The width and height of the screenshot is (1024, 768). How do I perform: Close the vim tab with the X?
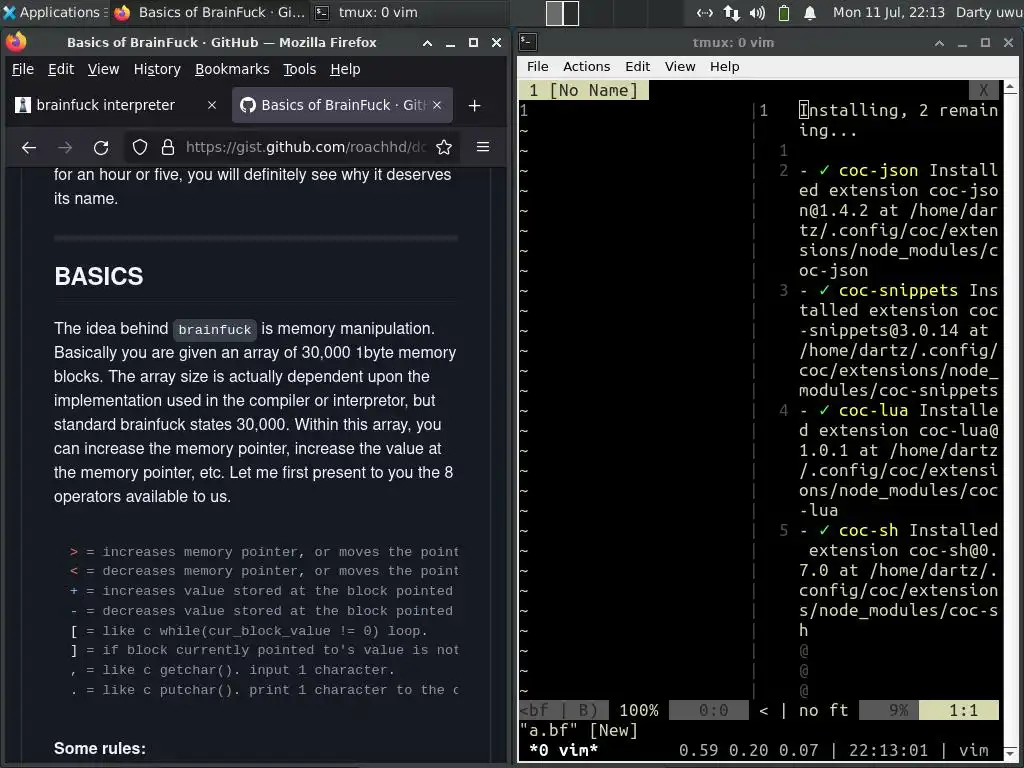click(984, 90)
